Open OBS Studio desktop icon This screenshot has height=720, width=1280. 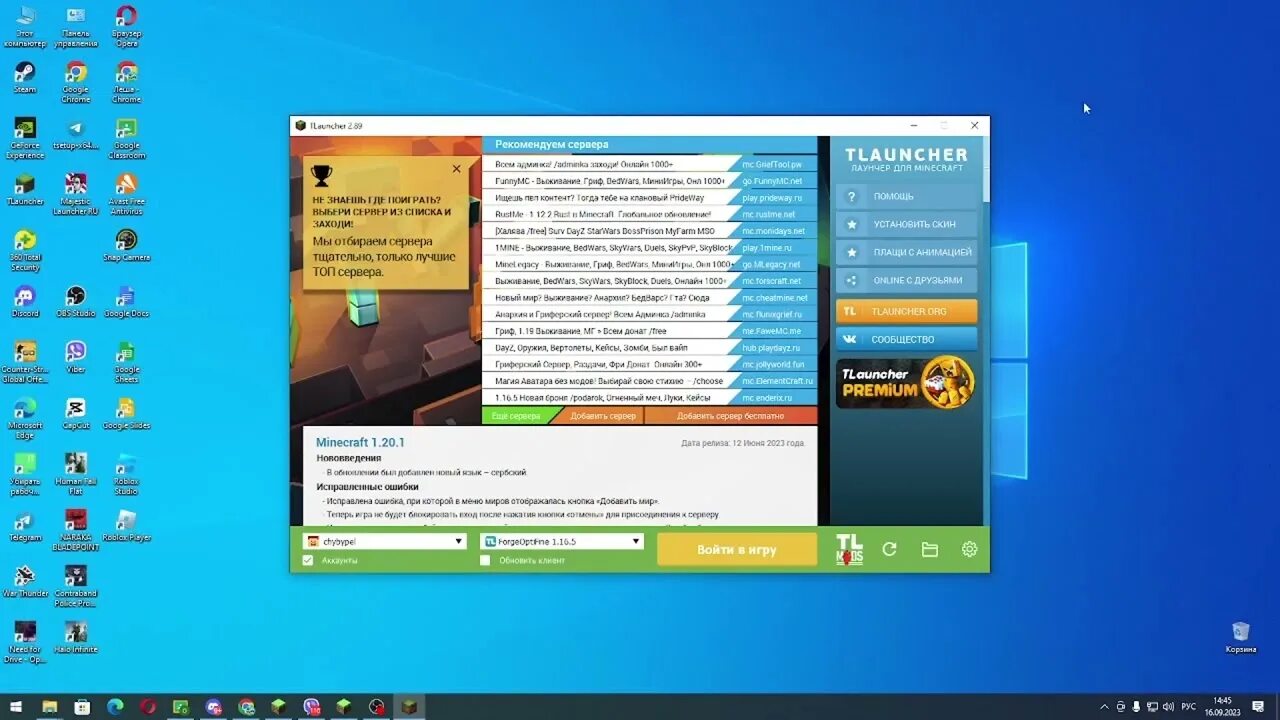pos(75,301)
